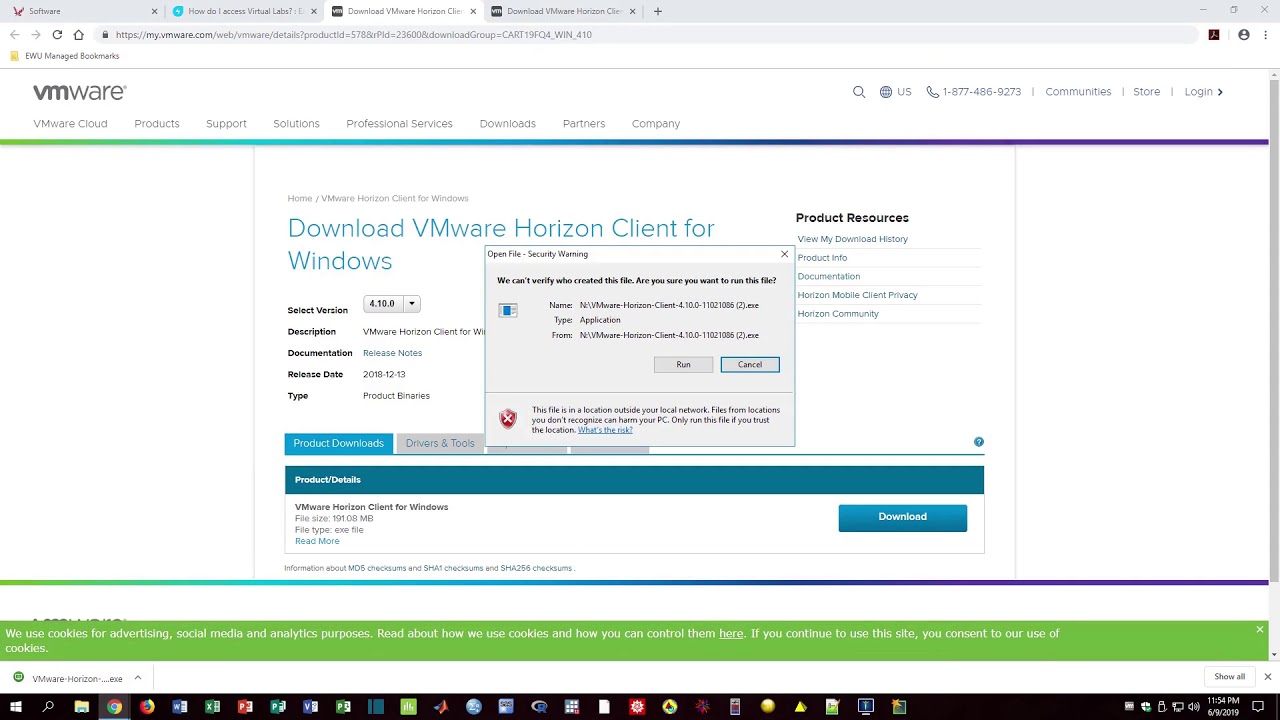Open the 'What's the risk?' link
1280x720 pixels.
pos(605,430)
